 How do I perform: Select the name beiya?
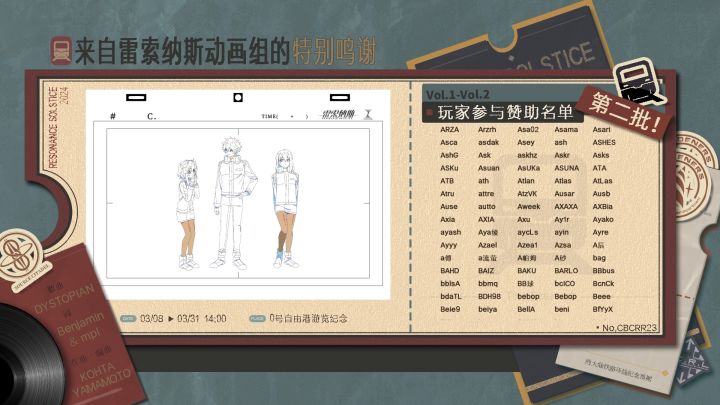pyautogui.click(x=487, y=309)
